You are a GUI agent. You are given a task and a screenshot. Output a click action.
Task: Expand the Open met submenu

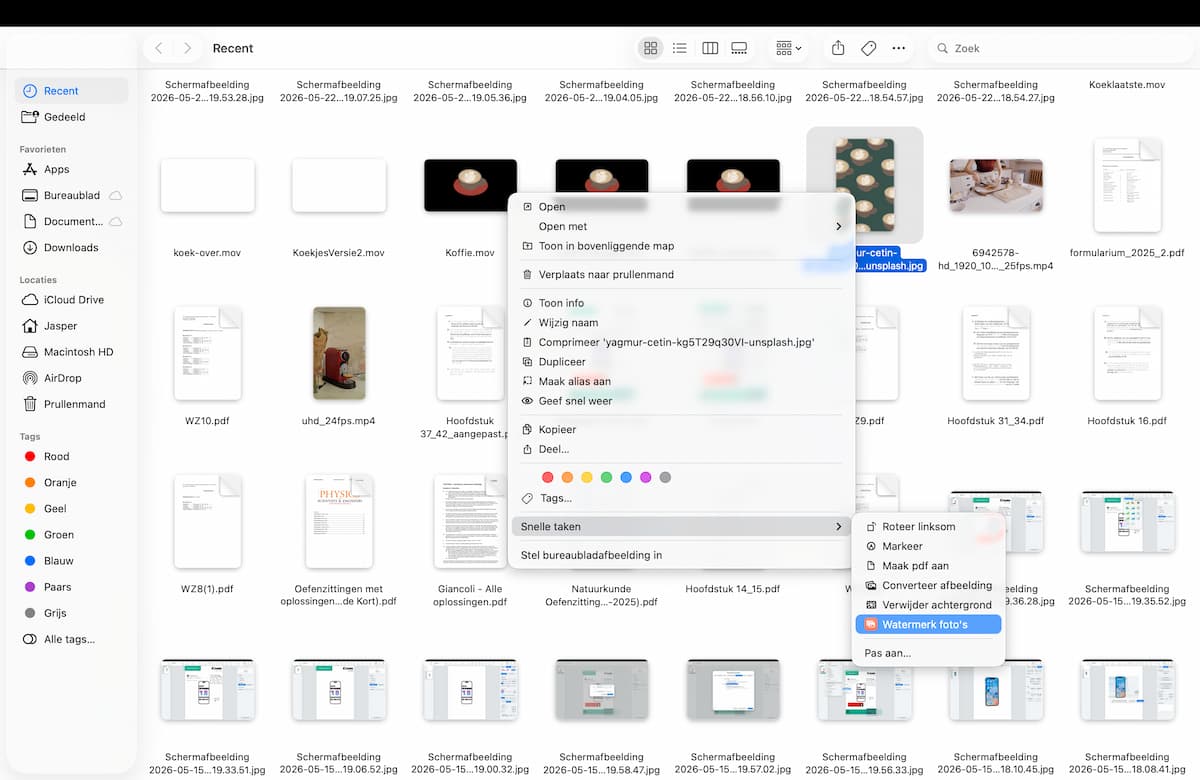pos(681,226)
